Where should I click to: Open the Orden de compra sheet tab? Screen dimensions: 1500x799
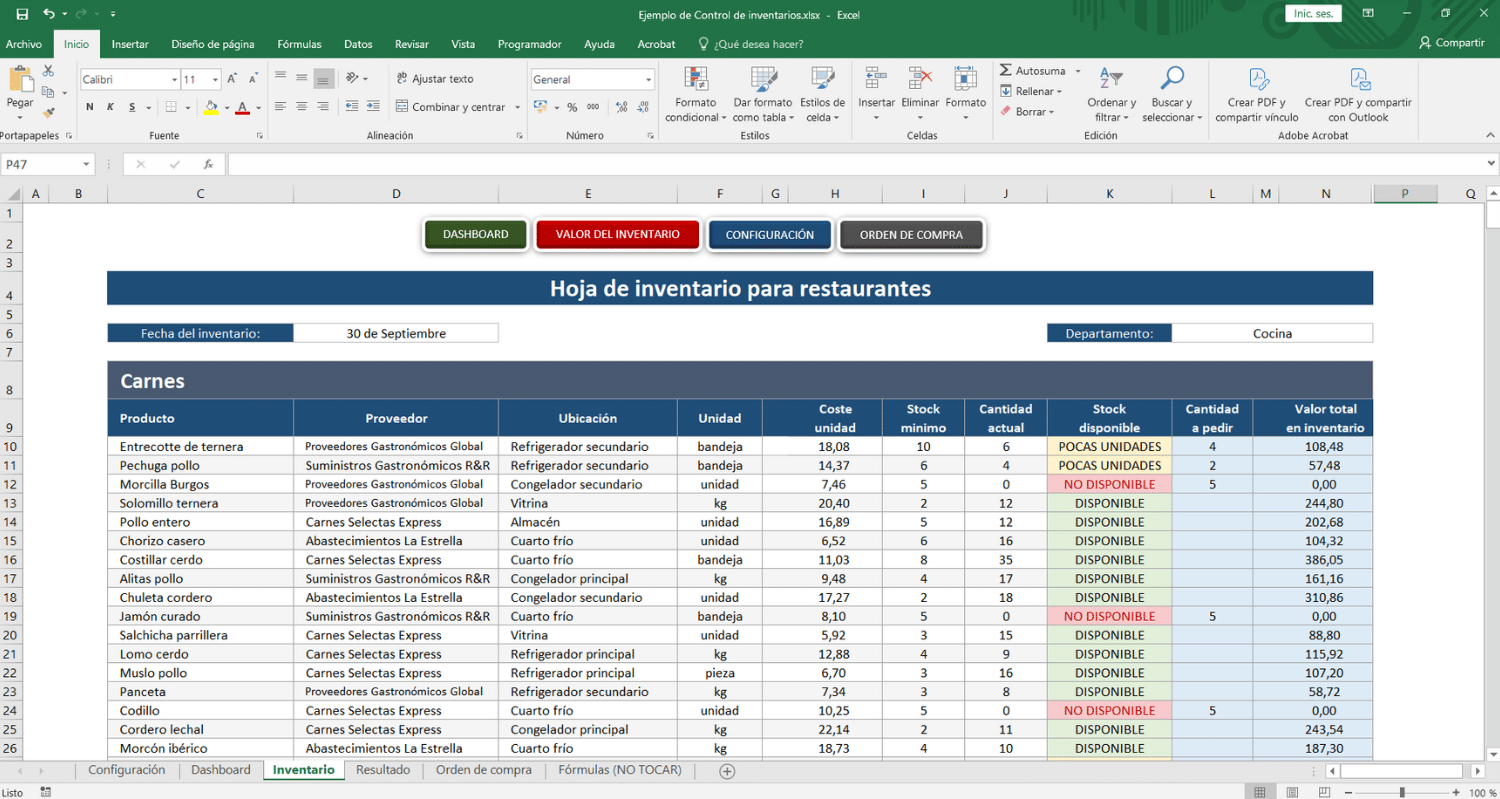click(484, 770)
